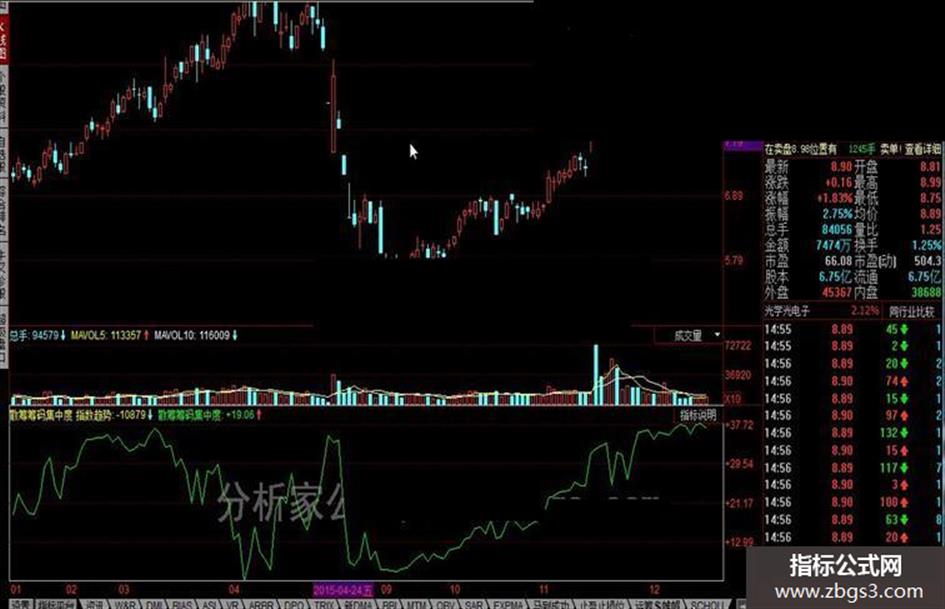Click the 同行业比较 button

tap(911, 312)
